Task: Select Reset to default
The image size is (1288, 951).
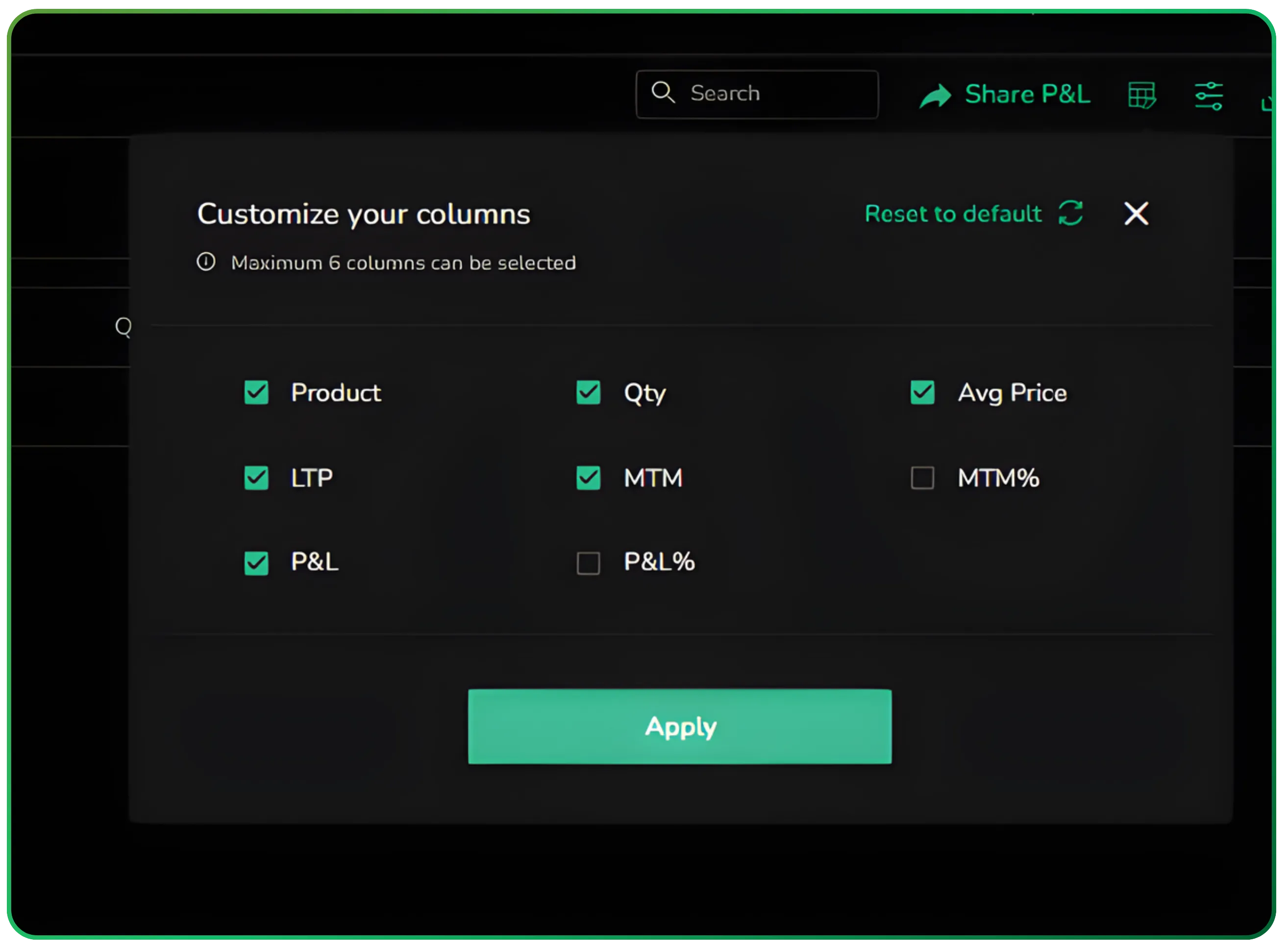Action: tap(953, 214)
